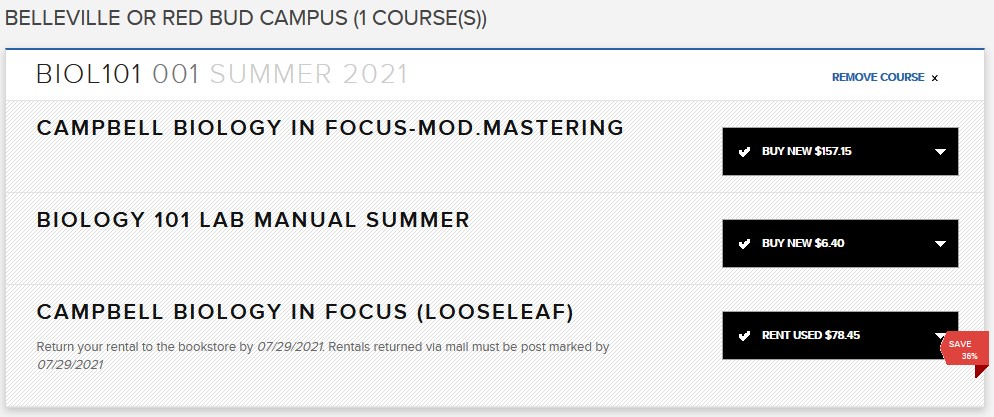This screenshot has height=417, width=994.
Task: Expand the Buy New $157.15 dropdown arrow
Action: [x=940, y=152]
